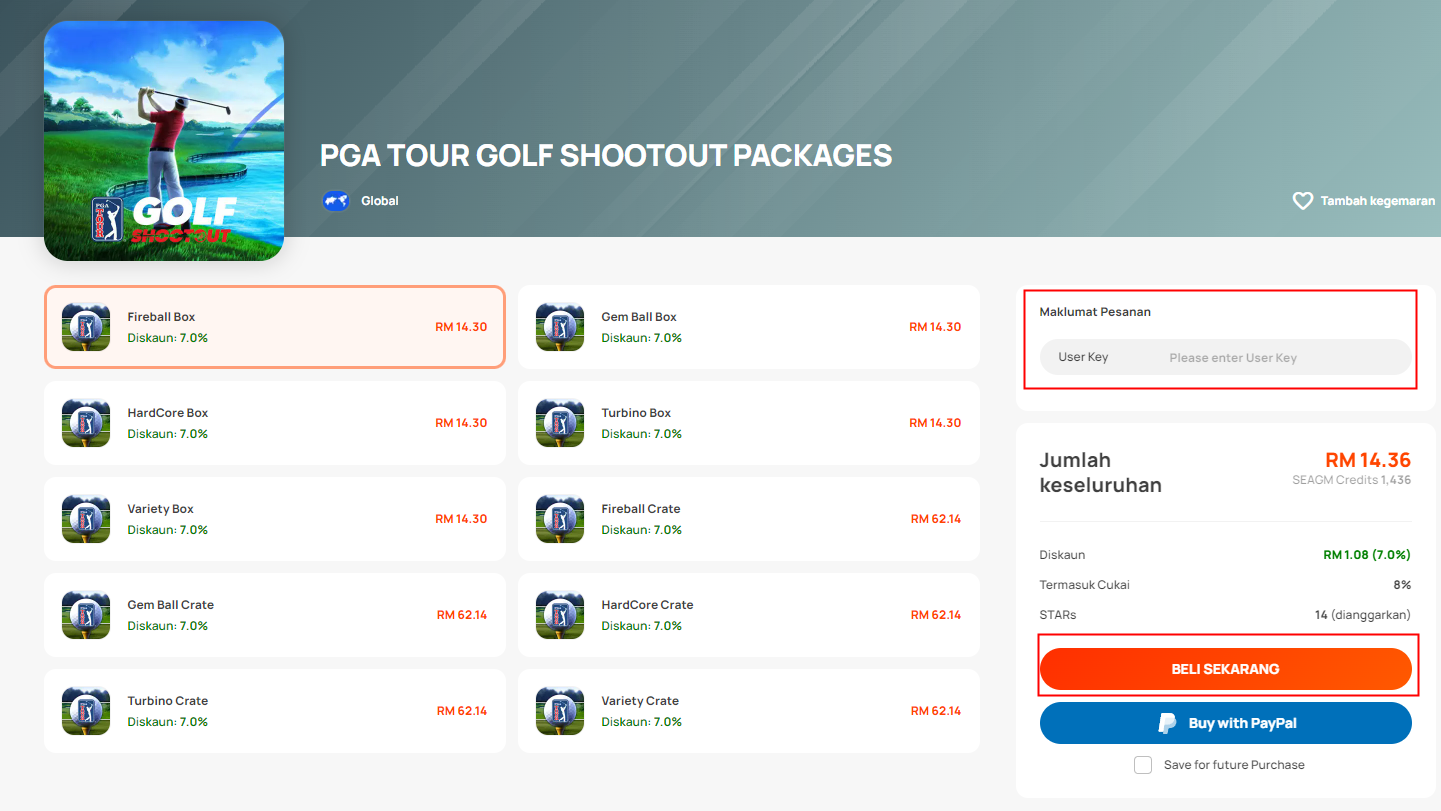The height and width of the screenshot is (811, 1441).
Task: Click the RM 62.14 price of Turbino Crate
Action: [462, 711]
